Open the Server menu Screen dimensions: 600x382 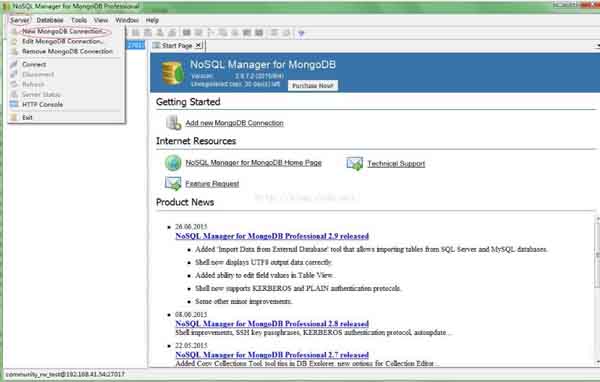20,20
